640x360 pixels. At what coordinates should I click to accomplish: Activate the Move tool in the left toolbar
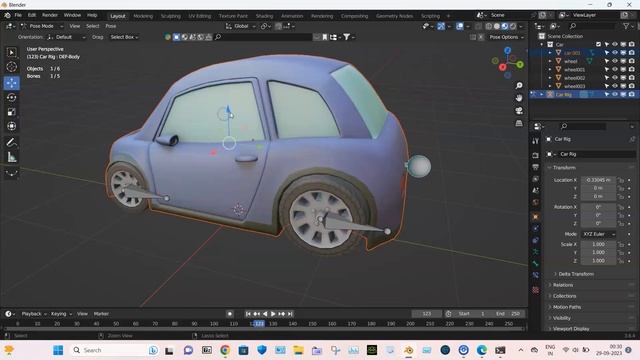pos(11,83)
